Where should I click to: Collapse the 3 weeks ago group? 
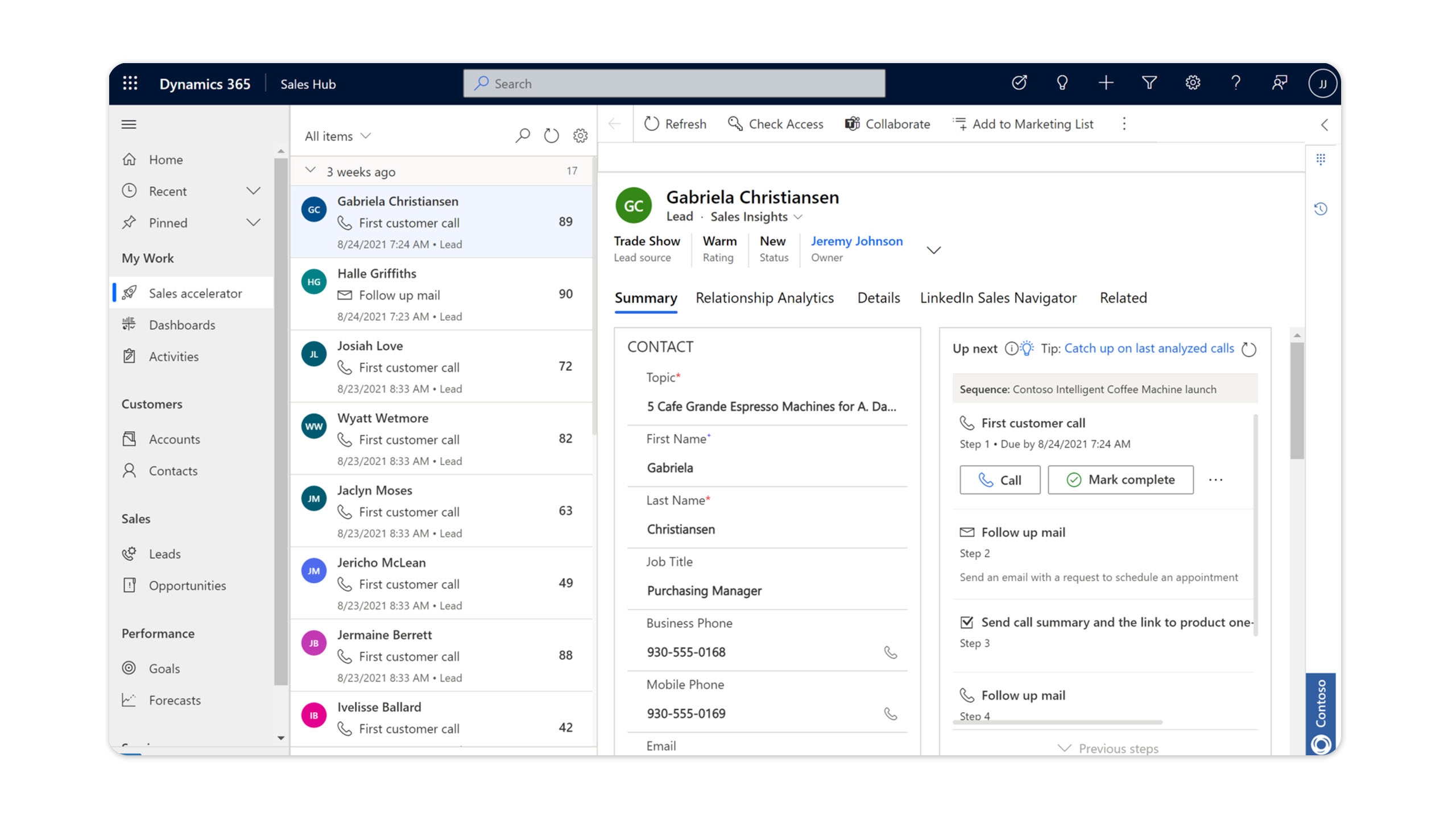(311, 170)
